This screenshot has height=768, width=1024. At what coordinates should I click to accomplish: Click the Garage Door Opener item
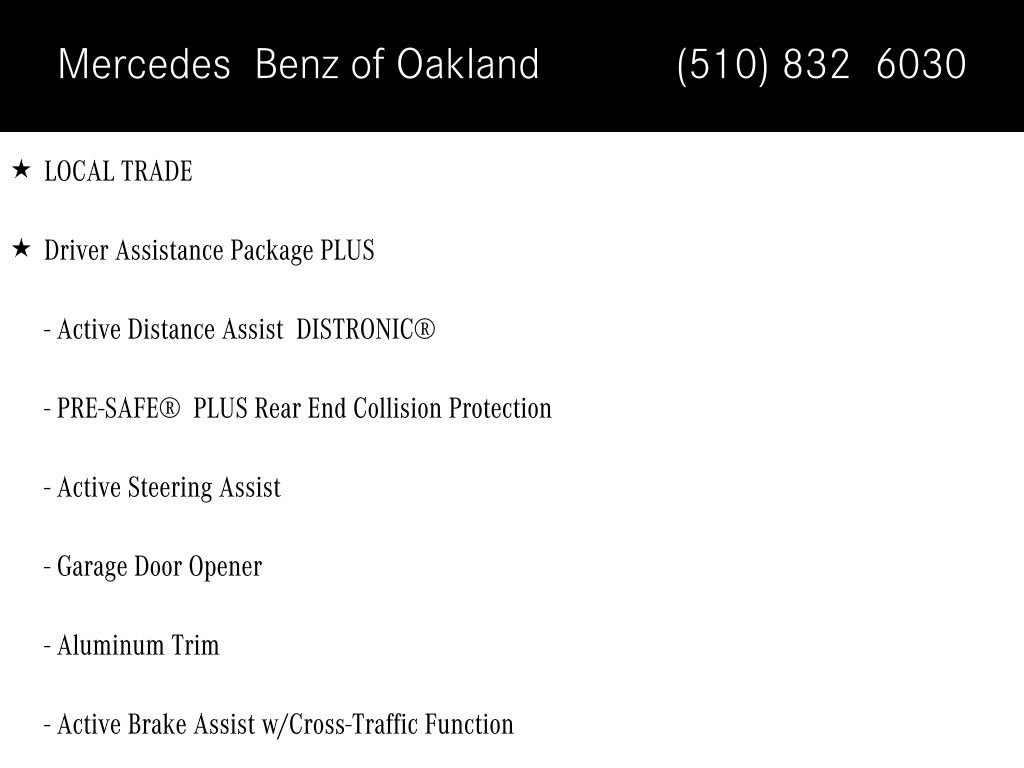(x=153, y=568)
